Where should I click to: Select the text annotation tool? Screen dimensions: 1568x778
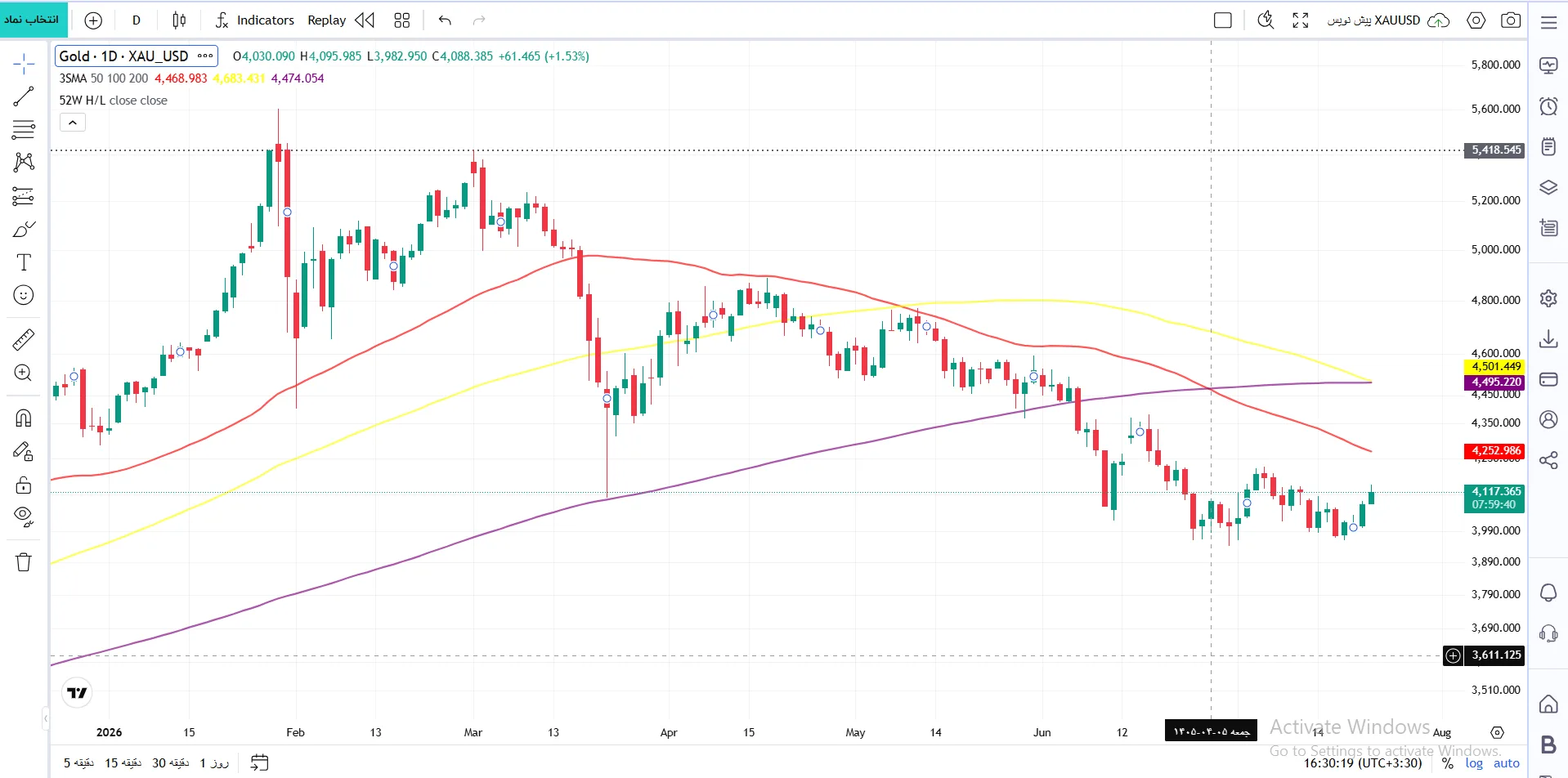click(x=24, y=262)
